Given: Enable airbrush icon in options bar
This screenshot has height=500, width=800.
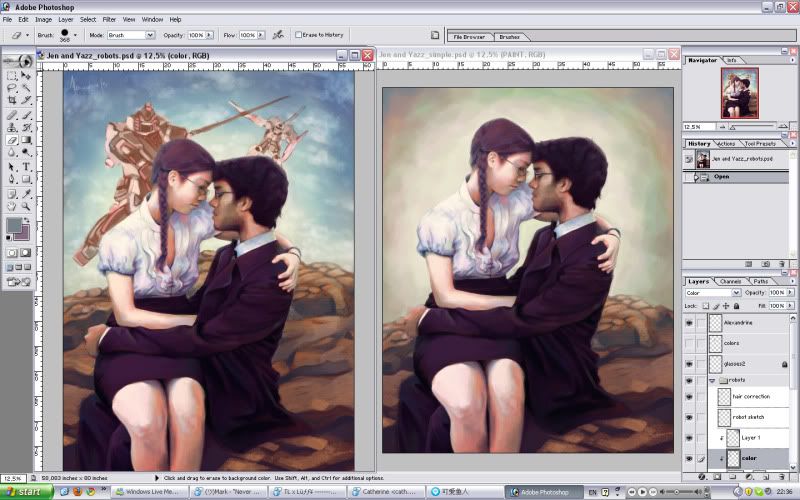Looking at the screenshot, I should [x=278, y=35].
